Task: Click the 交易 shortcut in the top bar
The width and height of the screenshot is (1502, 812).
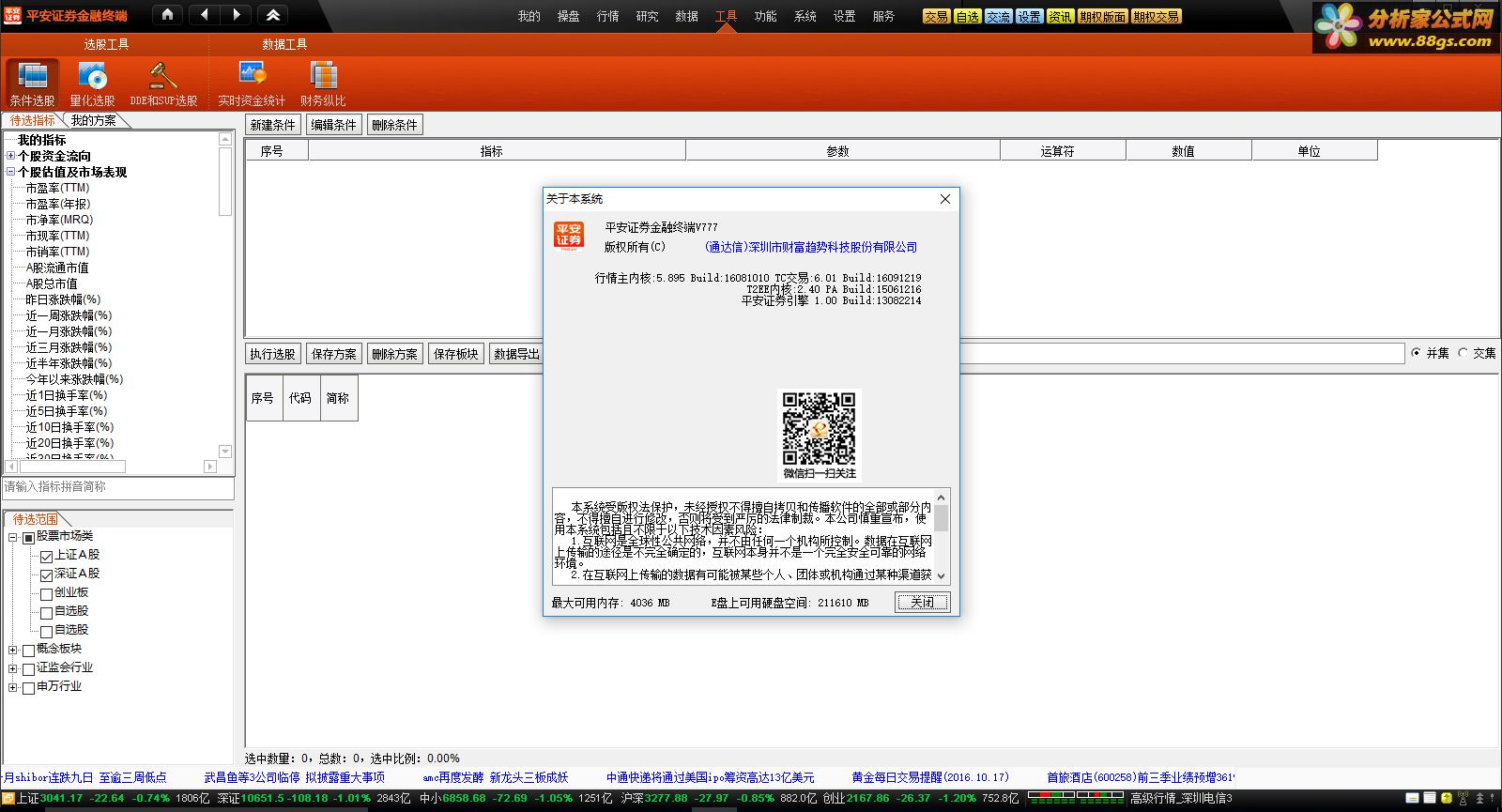Action: [x=936, y=17]
